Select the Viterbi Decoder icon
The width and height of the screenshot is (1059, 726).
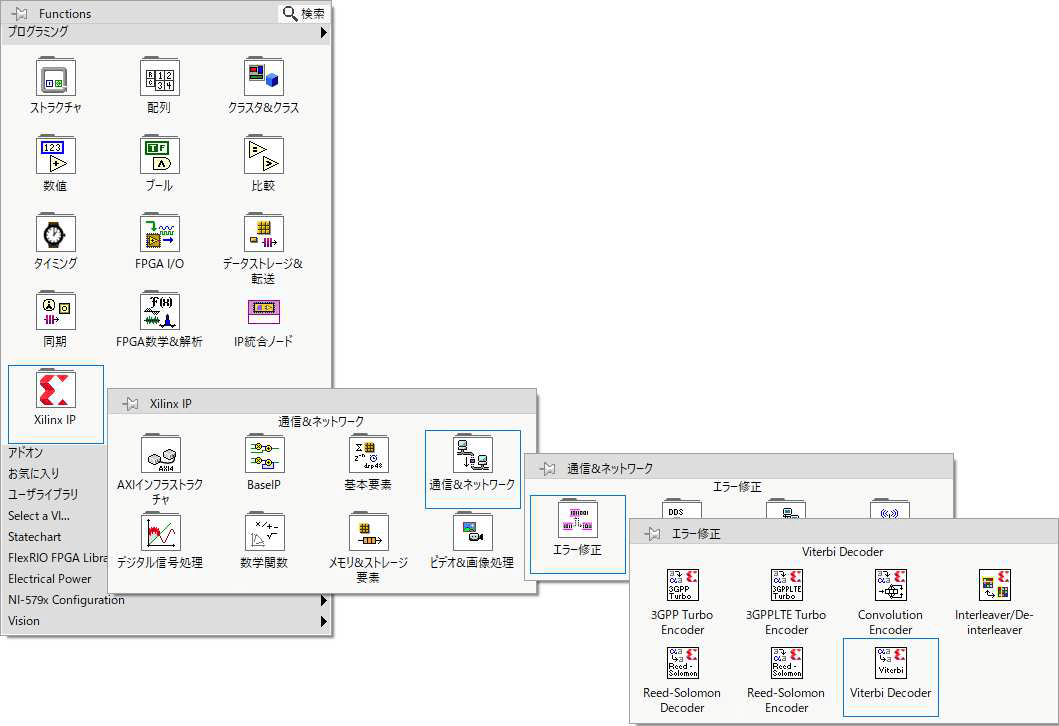(890, 662)
